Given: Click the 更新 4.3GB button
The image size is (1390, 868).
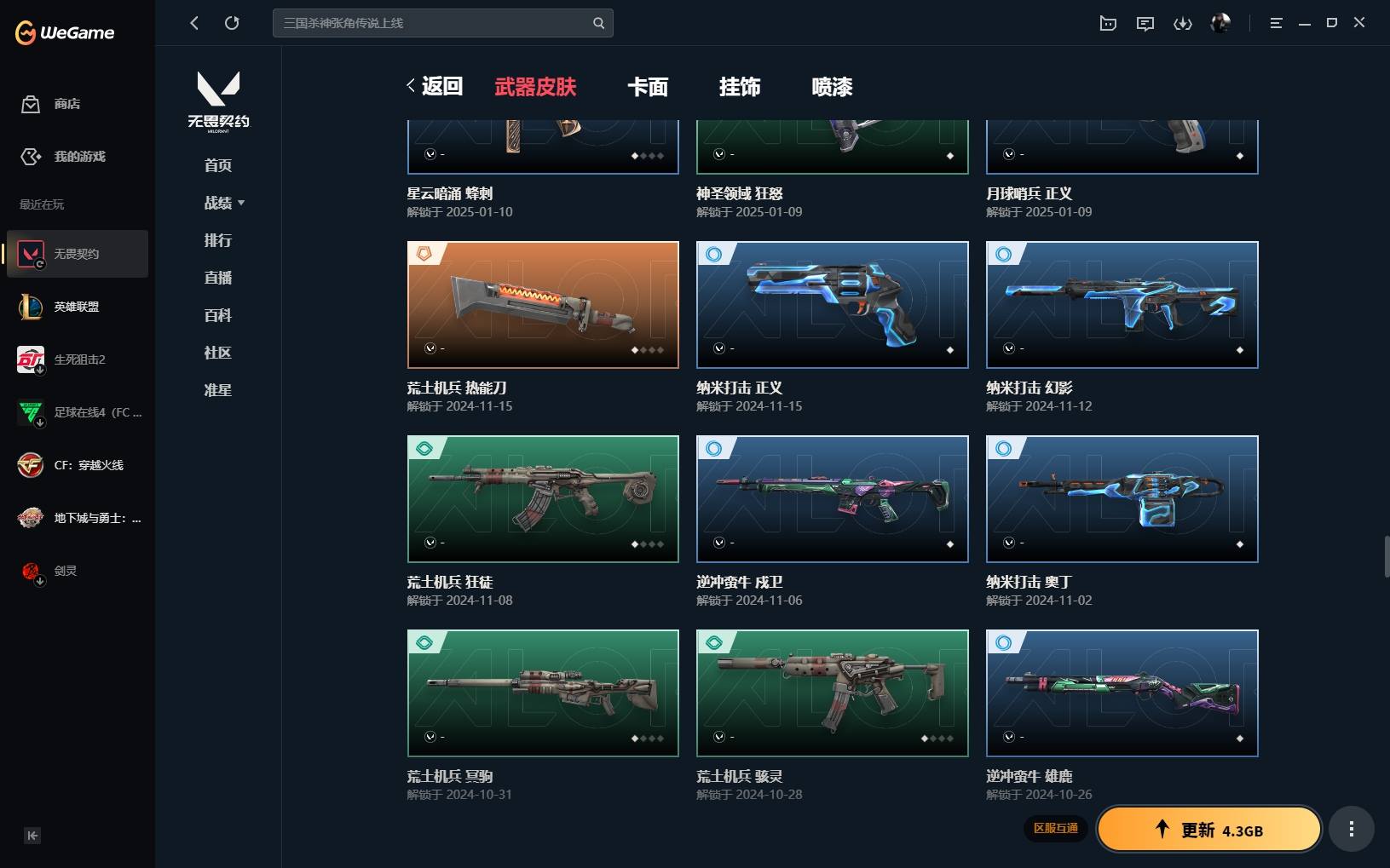Looking at the screenshot, I should pyautogui.click(x=1208, y=830).
